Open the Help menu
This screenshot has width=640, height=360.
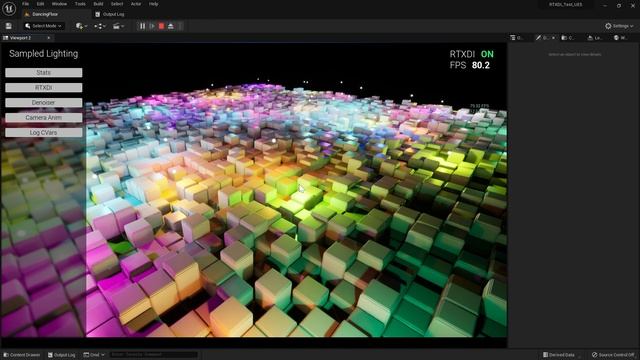(x=153, y=4)
